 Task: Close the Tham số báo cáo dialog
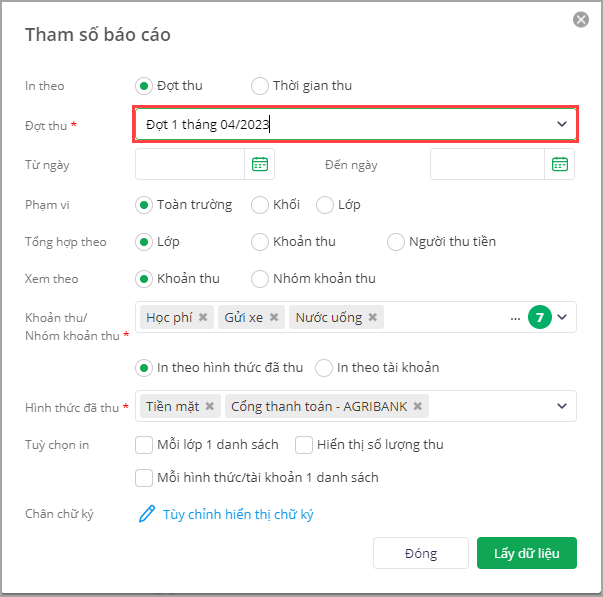coord(581,20)
